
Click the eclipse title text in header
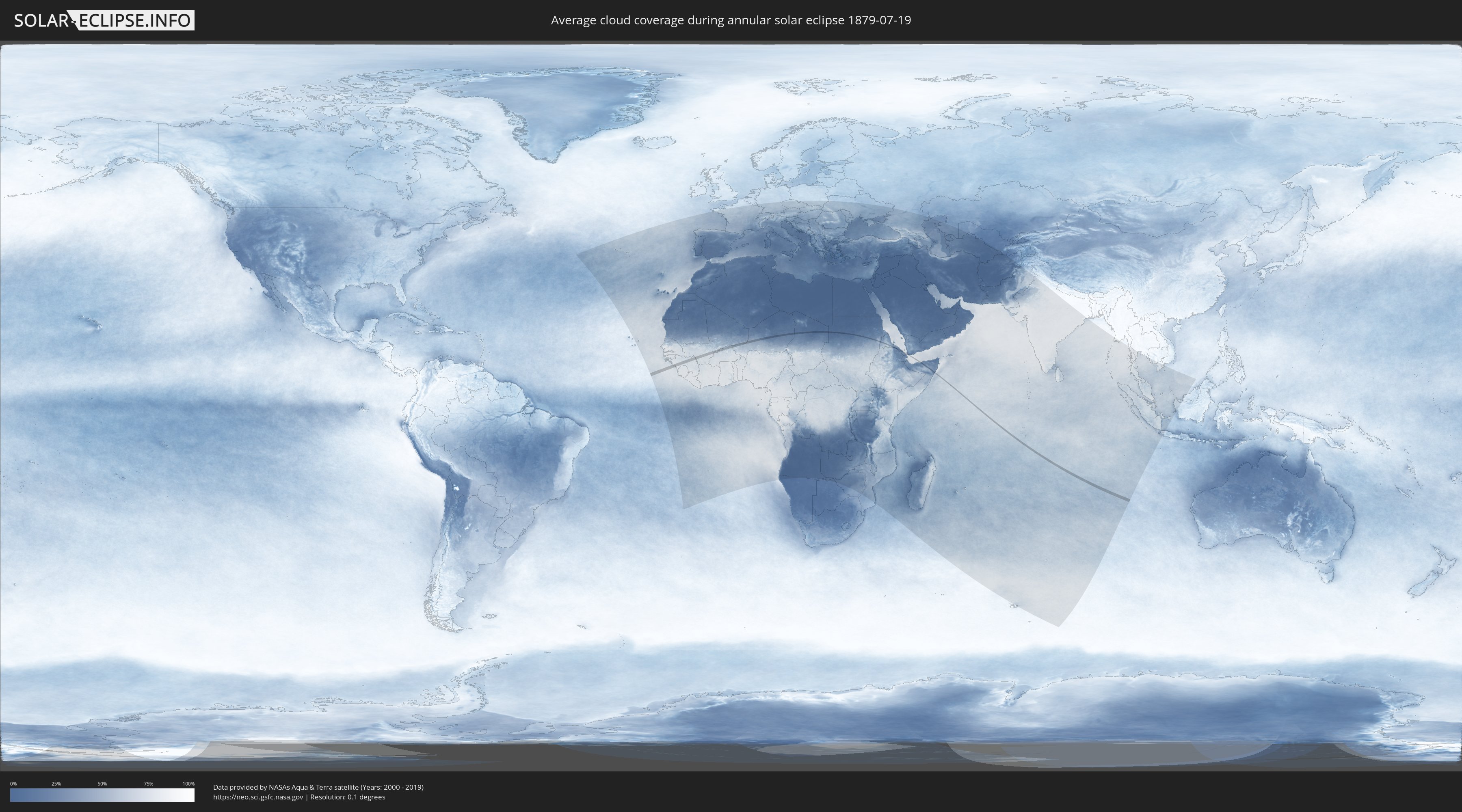pyautogui.click(x=731, y=20)
